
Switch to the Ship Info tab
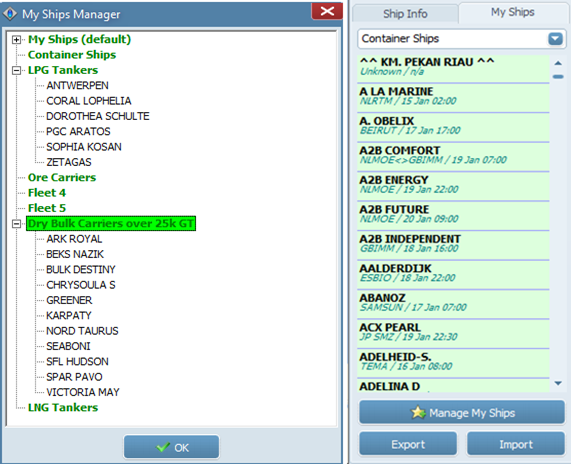point(405,14)
